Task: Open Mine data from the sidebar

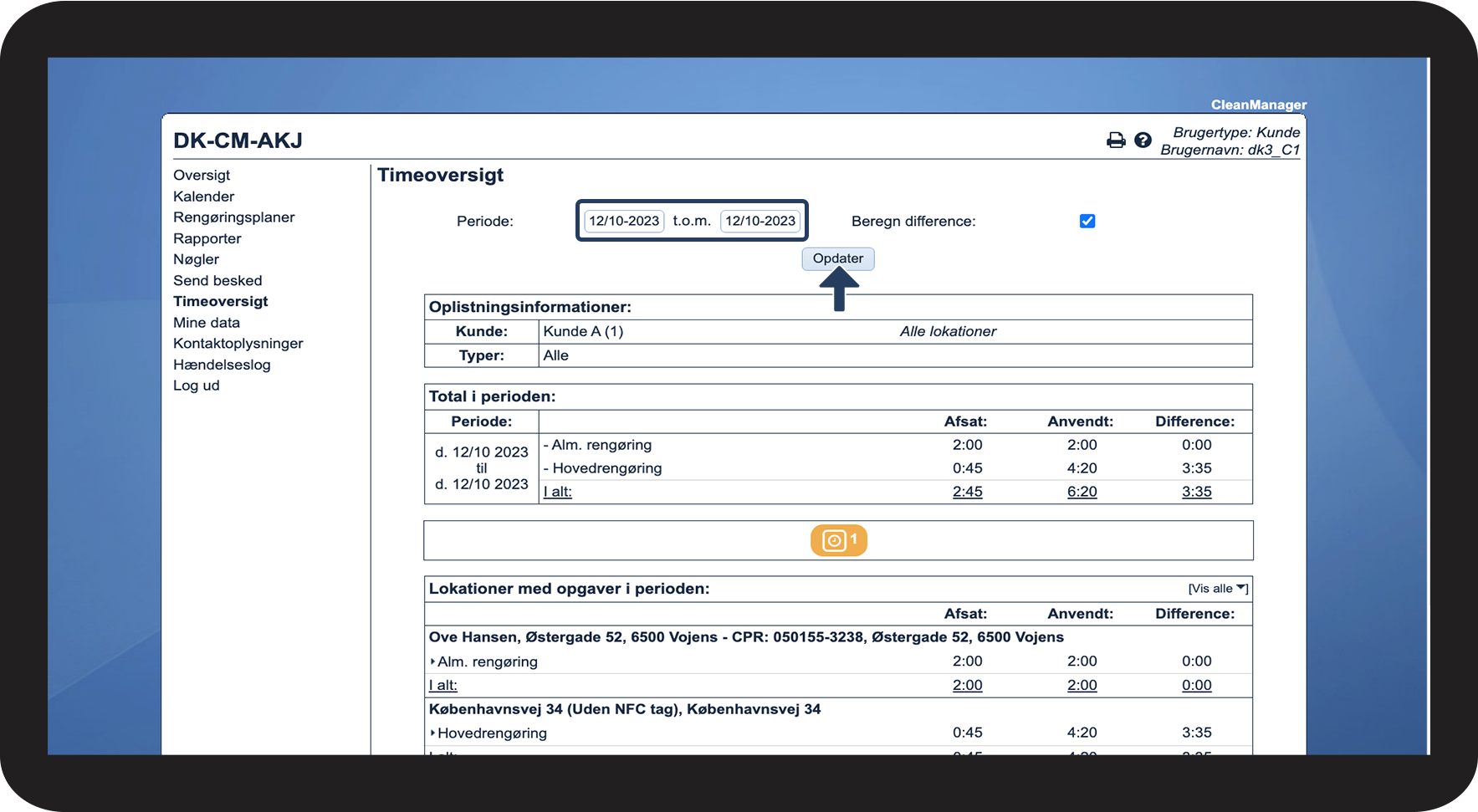Action: pyautogui.click(x=206, y=323)
